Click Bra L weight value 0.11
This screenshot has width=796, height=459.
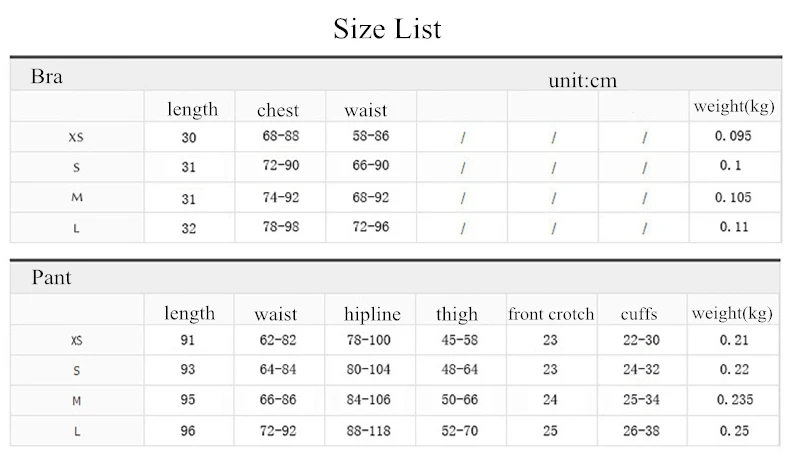point(734,227)
